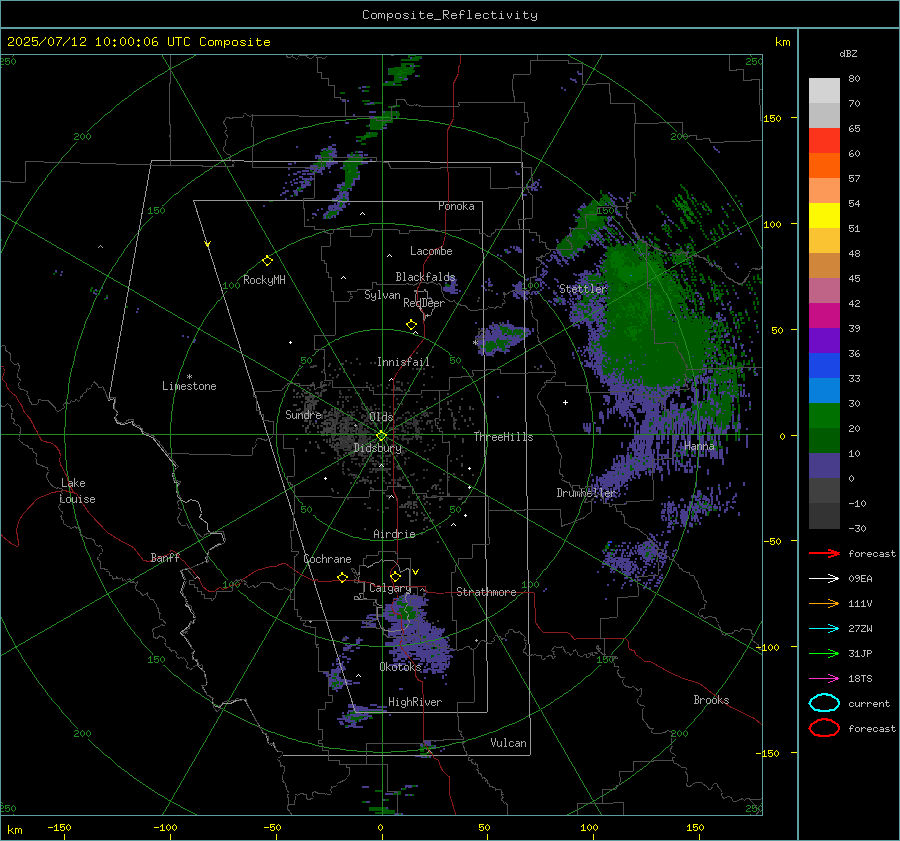The width and height of the screenshot is (900, 841).
Task: Click the cyan current ellipse icon
Action: 824,703
